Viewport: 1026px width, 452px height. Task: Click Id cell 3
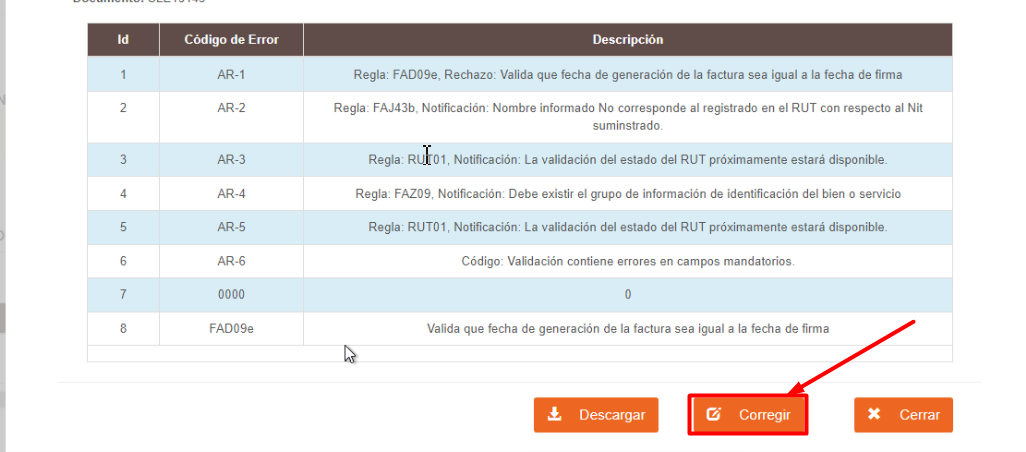tap(123, 160)
